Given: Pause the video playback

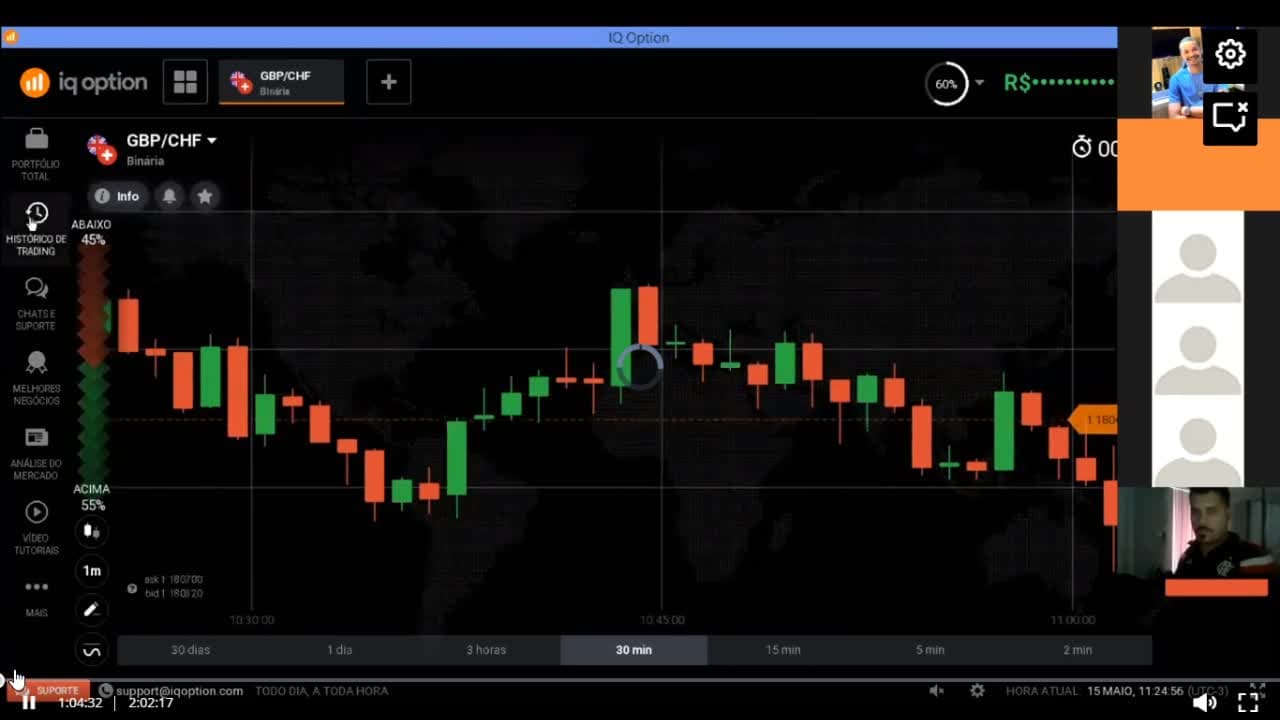Looking at the screenshot, I should pyautogui.click(x=29, y=703).
